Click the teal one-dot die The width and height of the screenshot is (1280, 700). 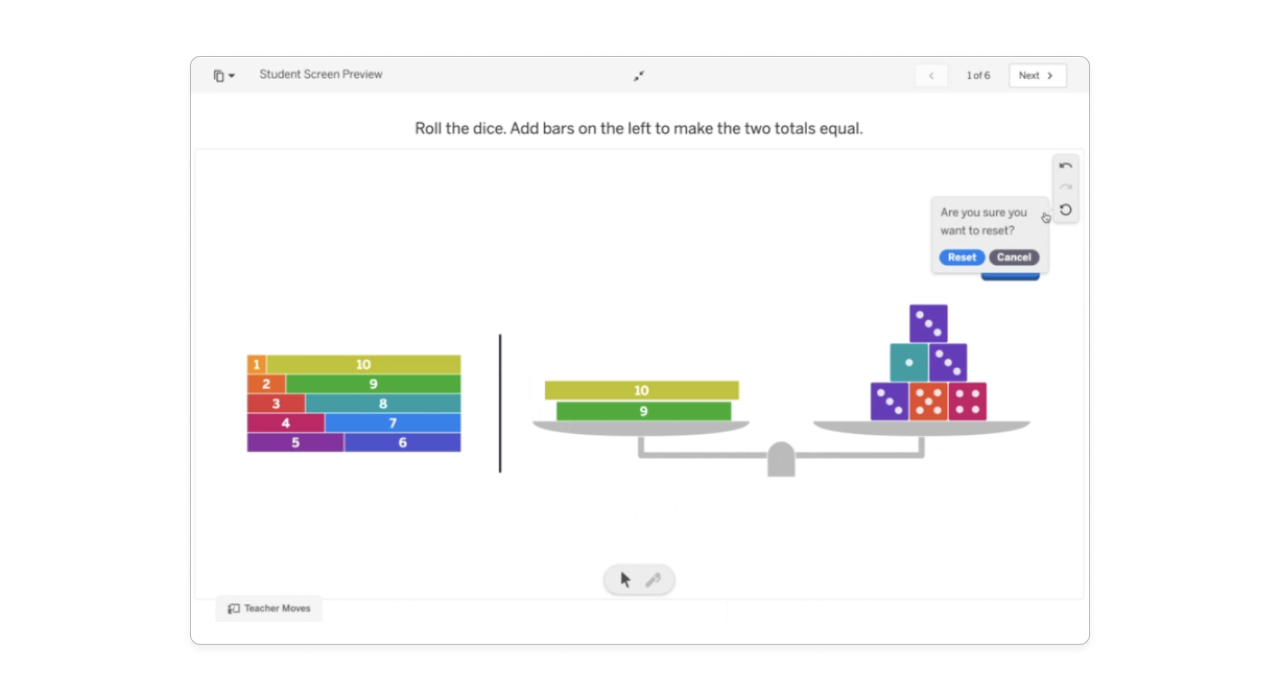tap(908, 362)
